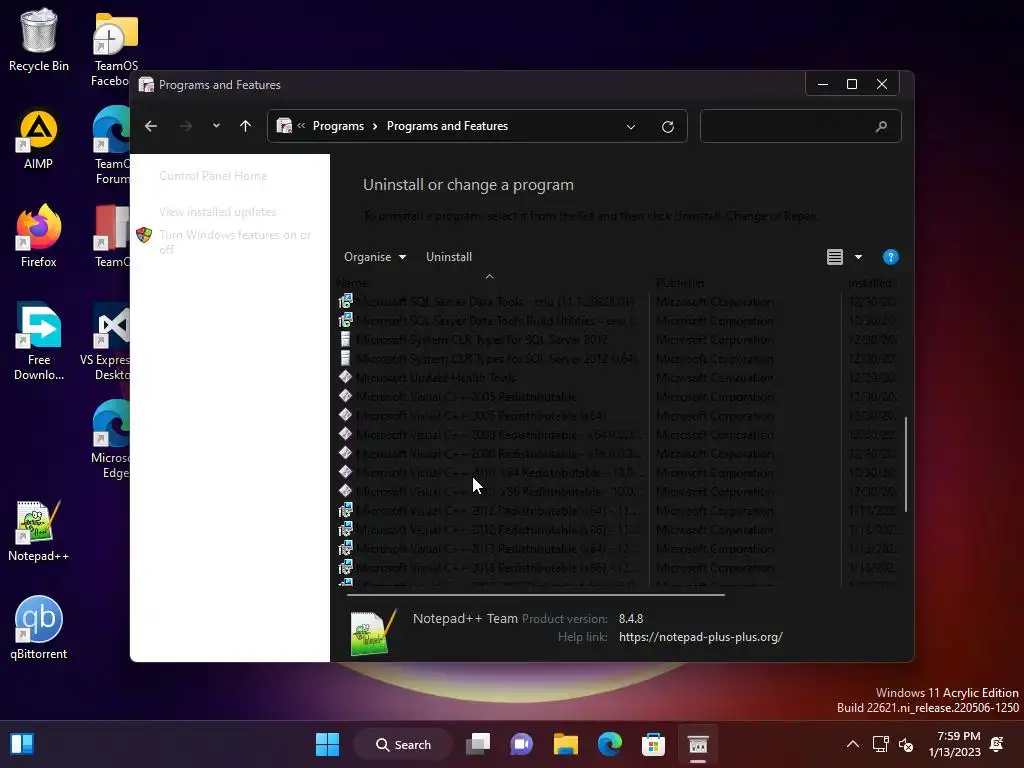
Task: Select Microsoft Visual C++ 2005 Redistributable (x64)
Action: coord(617,415)
